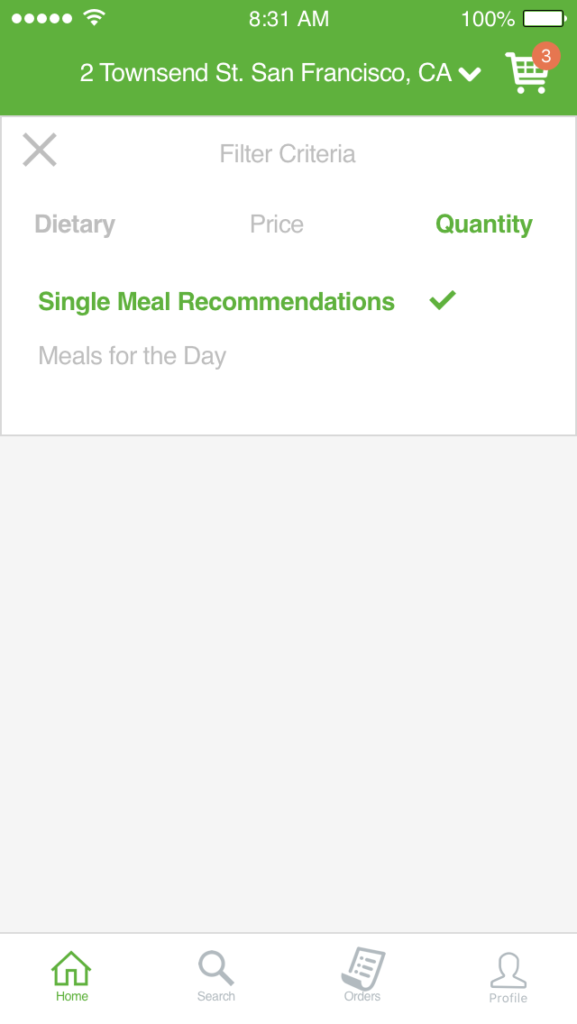Tap the battery indicator icon
Screen dimensions: 577x1024
(x=544, y=18)
